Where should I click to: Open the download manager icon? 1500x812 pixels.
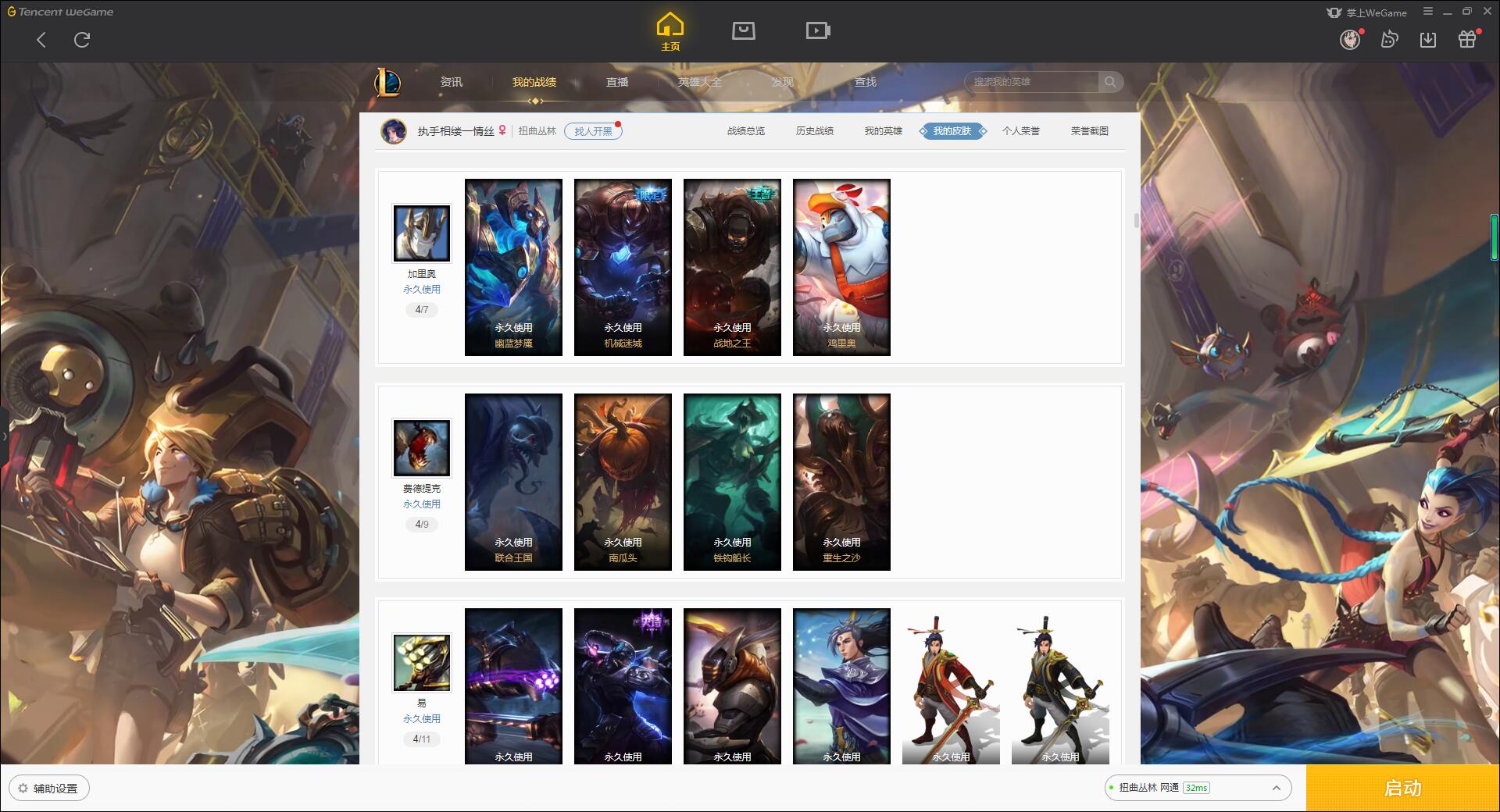click(1428, 39)
